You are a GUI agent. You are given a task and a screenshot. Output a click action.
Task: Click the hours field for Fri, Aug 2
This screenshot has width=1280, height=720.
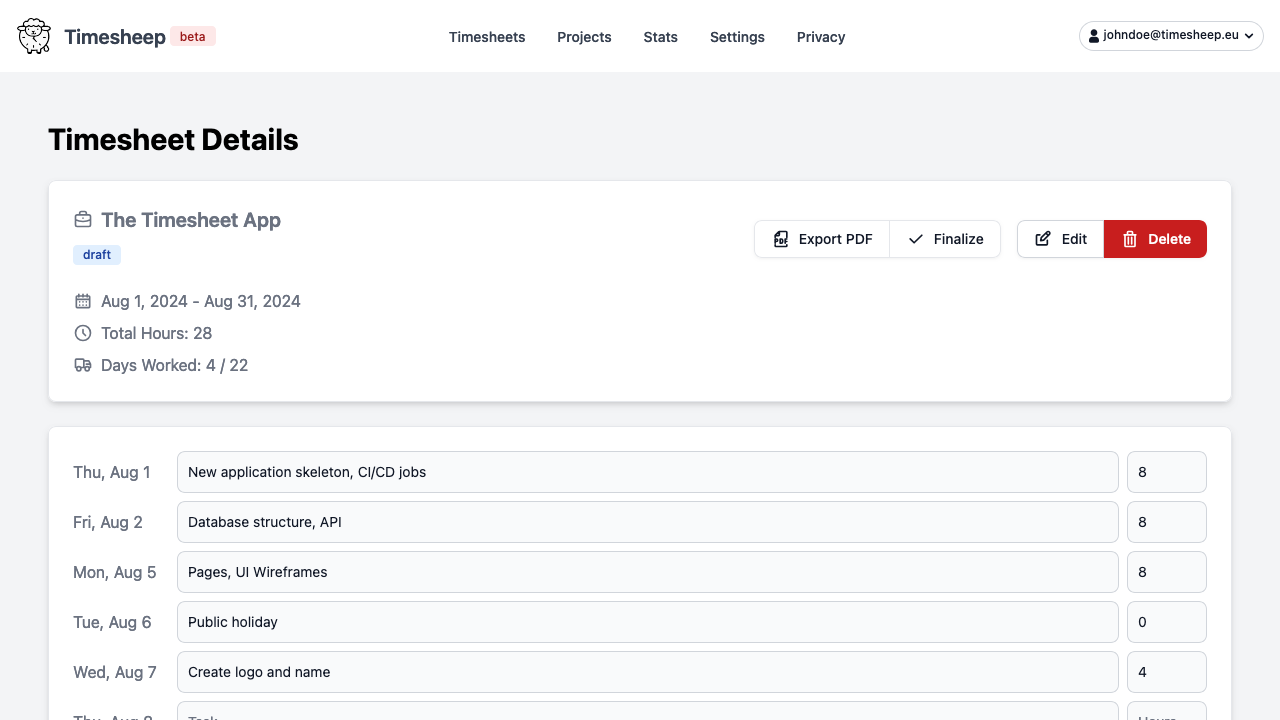[1166, 522]
